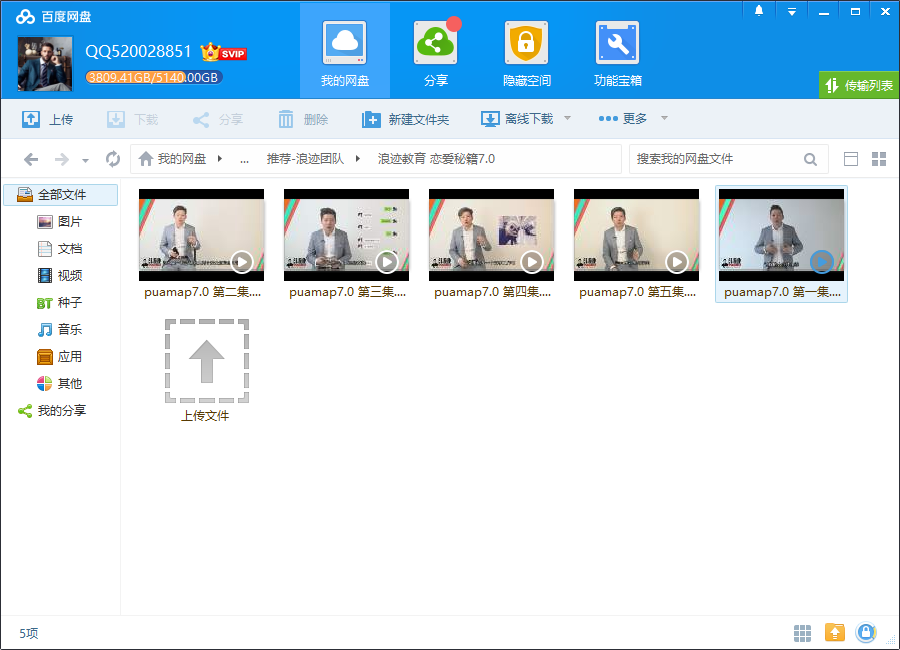This screenshot has width=900, height=650.
Task: Click the status bar lock icon
Action: (866, 633)
